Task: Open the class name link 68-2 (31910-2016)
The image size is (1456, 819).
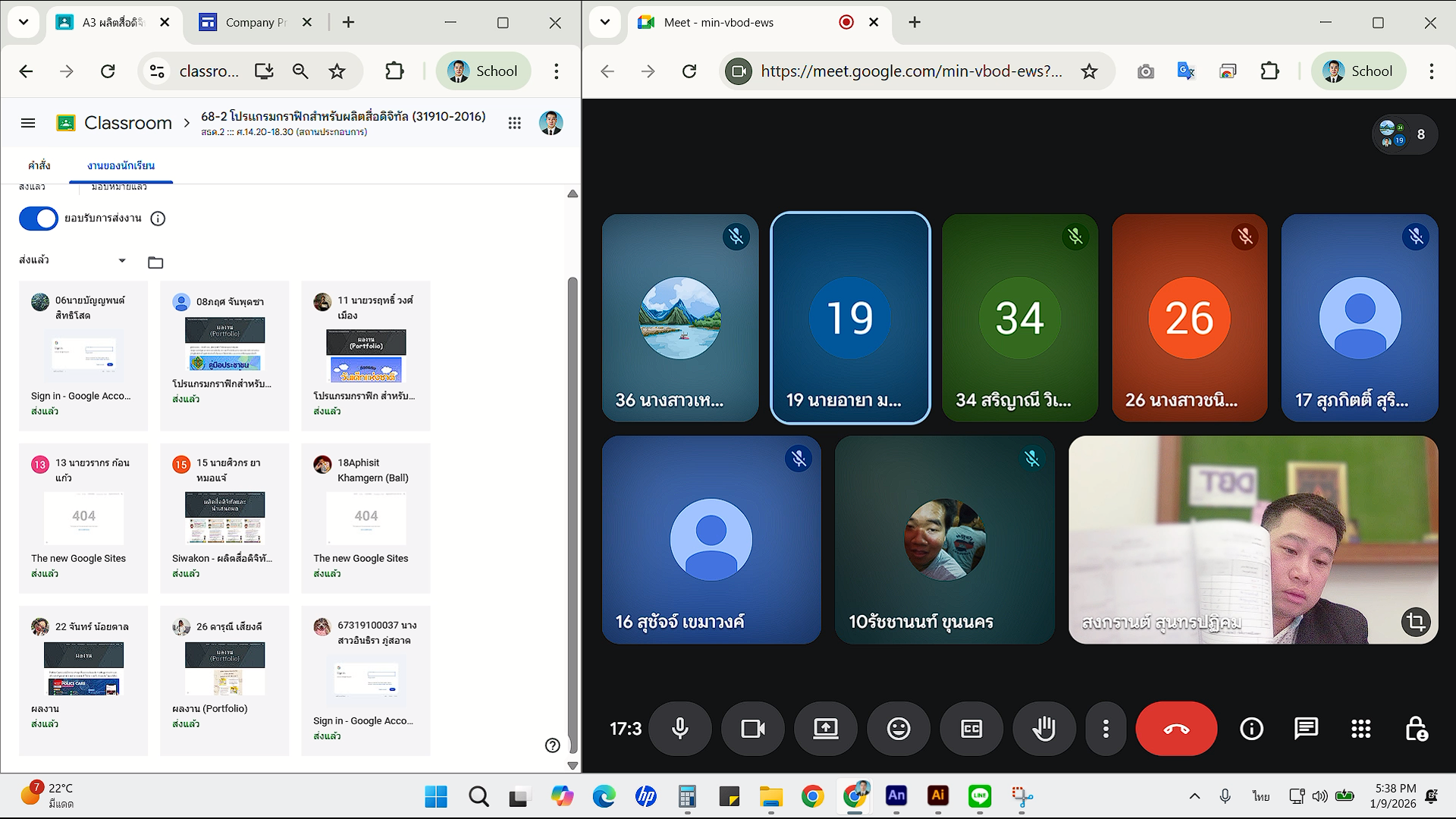Action: tap(343, 117)
